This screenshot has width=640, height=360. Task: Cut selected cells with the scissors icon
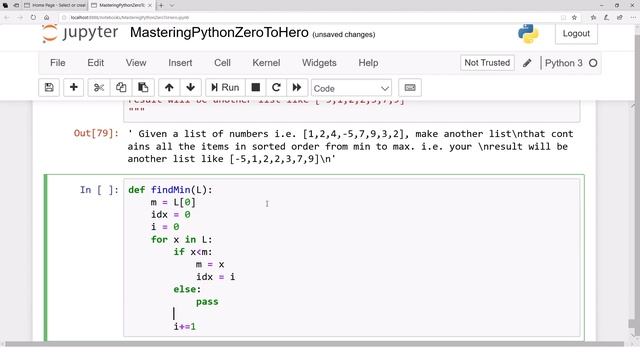[x=99, y=88]
